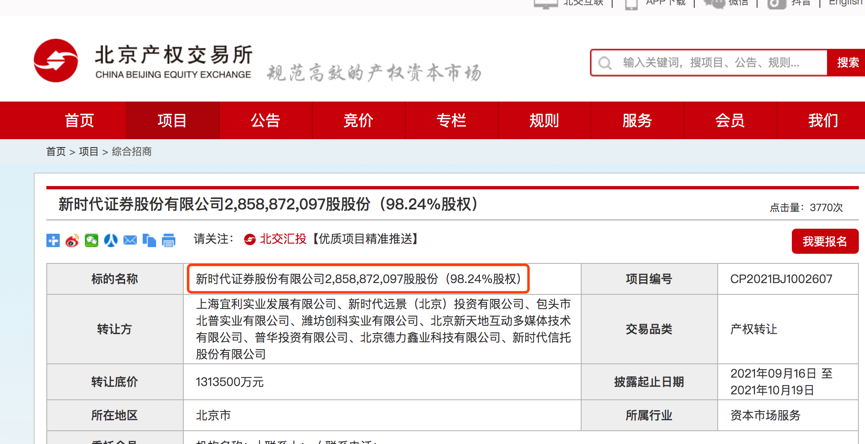Click the 首页 breadcrumb link
865x444 pixels.
56,152
